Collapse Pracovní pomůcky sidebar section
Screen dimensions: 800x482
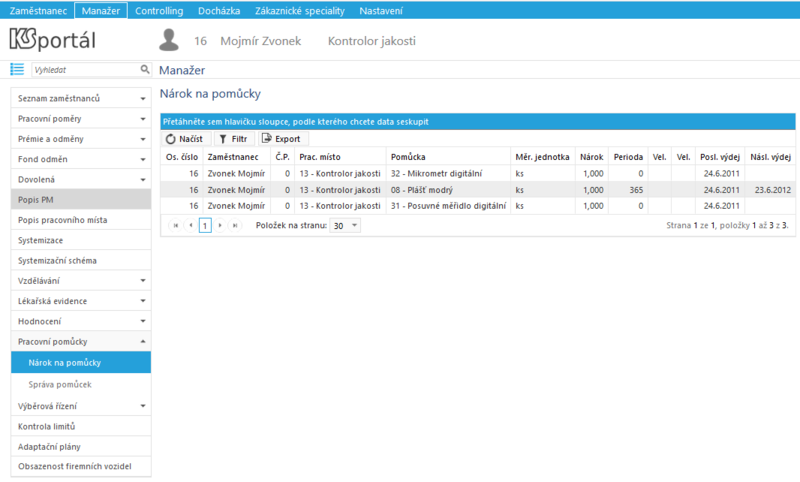point(81,341)
